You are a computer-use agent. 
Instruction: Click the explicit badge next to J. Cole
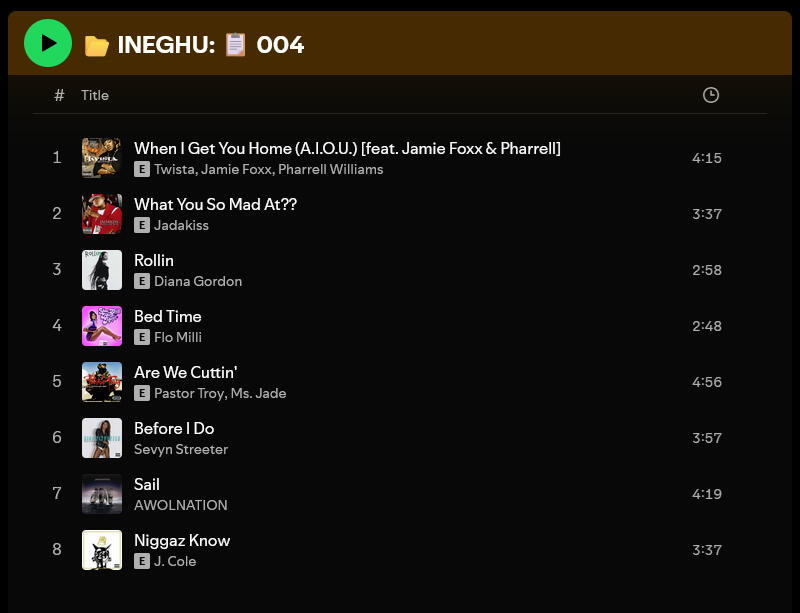tap(142, 561)
